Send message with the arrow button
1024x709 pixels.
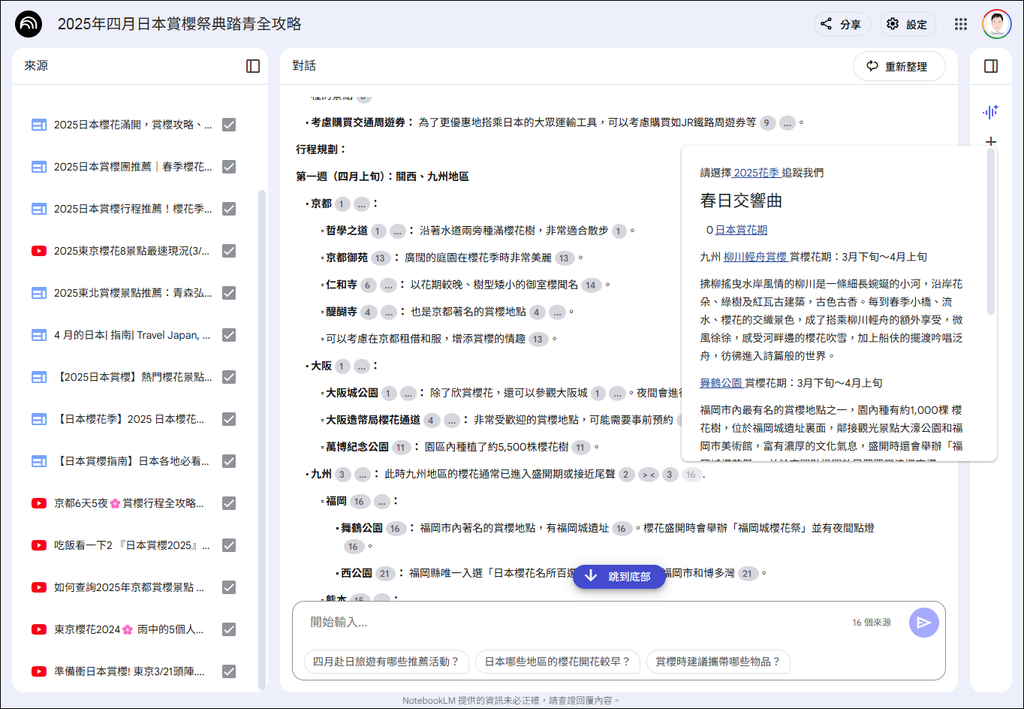click(x=923, y=622)
